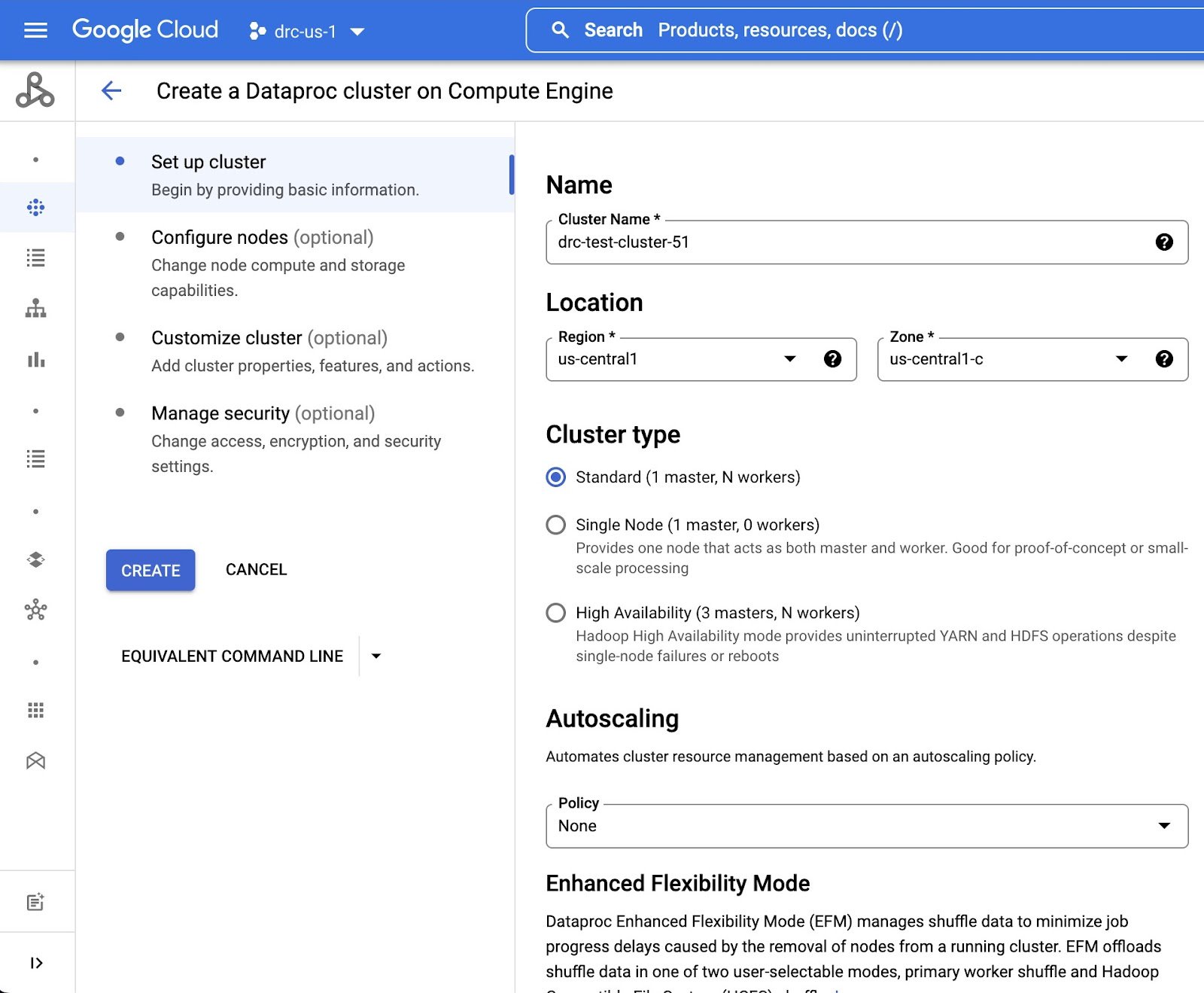Click the workflows hierarchy icon in the sidebar
1204x993 pixels.
tap(35, 309)
